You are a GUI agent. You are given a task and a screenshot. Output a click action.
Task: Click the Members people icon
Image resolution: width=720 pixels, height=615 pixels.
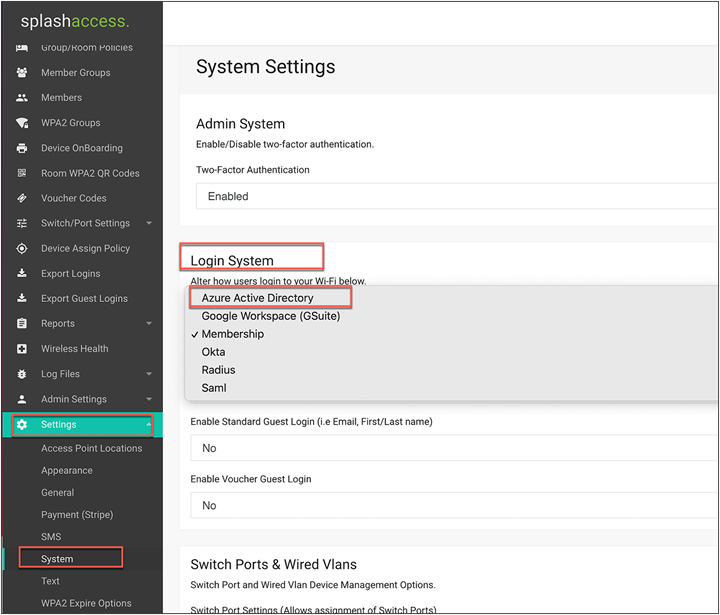point(22,97)
